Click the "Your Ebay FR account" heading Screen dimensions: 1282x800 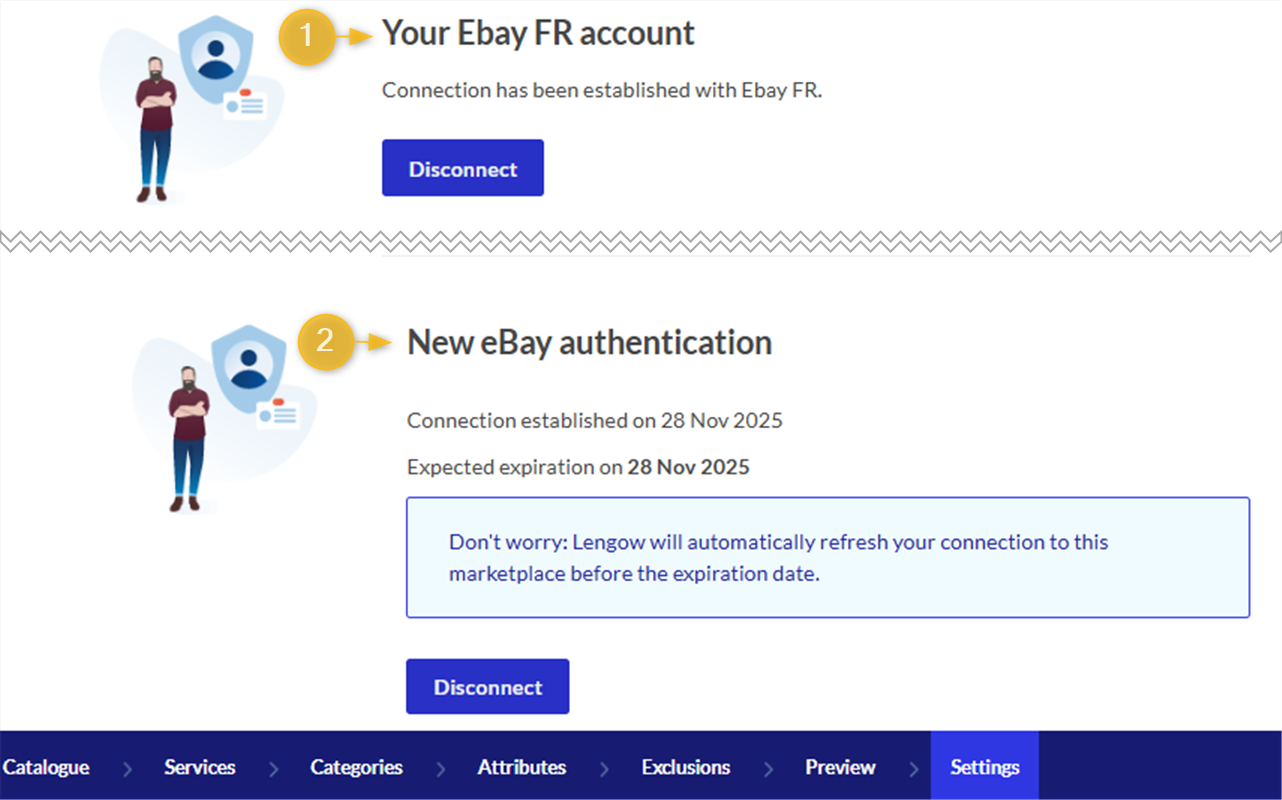coord(538,33)
